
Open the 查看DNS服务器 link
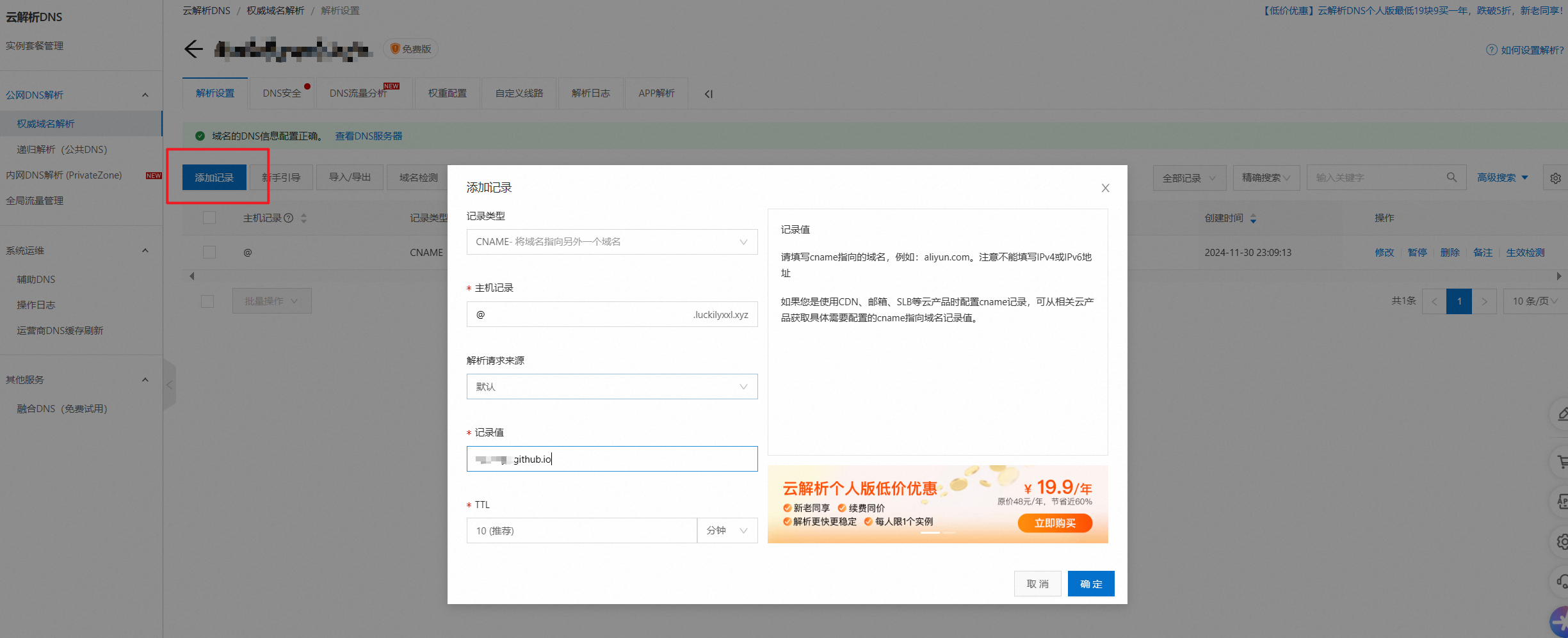tap(369, 136)
